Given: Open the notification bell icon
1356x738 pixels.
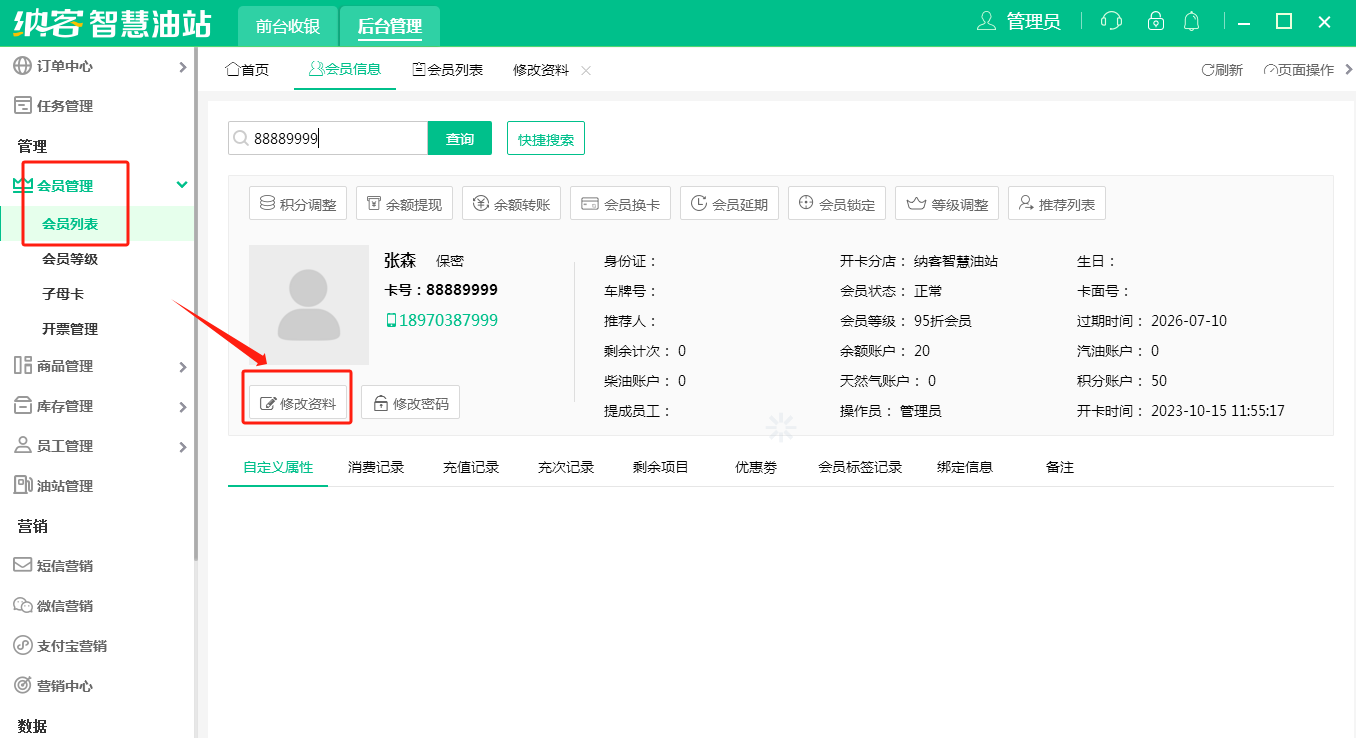Looking at the screenshot, I should (x=1191, y=21).
